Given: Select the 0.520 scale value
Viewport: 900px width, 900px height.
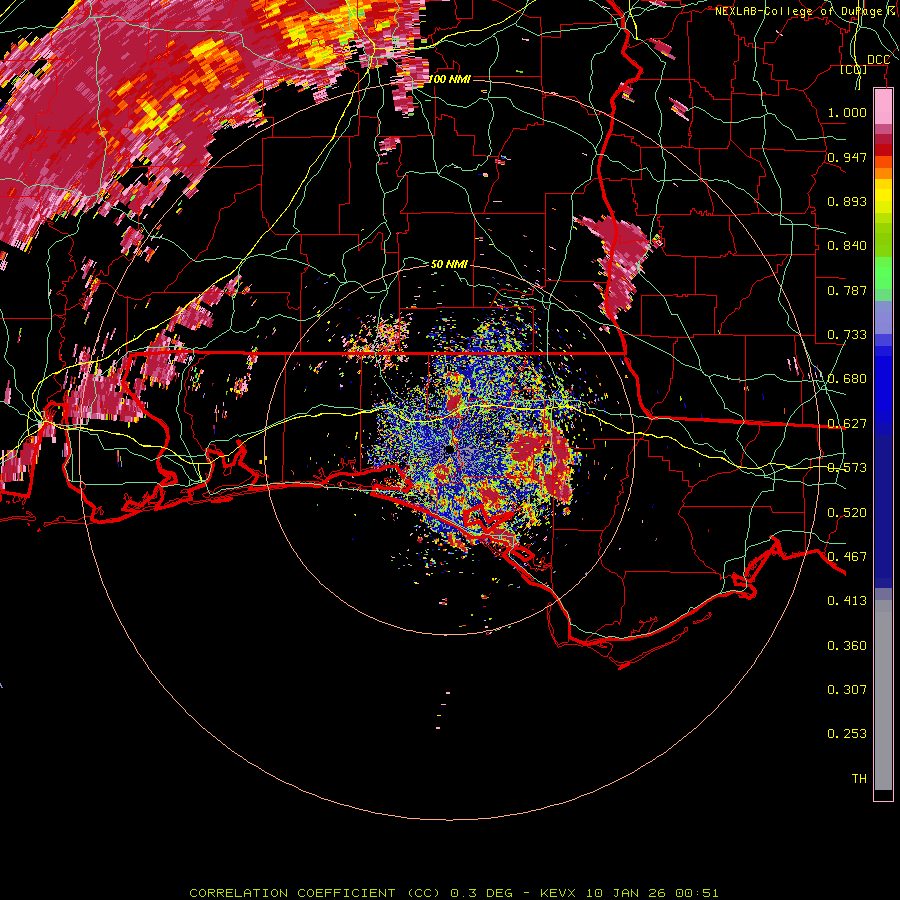Looking at the screenshot, I should pyautogui.click(x=847, y=513).
